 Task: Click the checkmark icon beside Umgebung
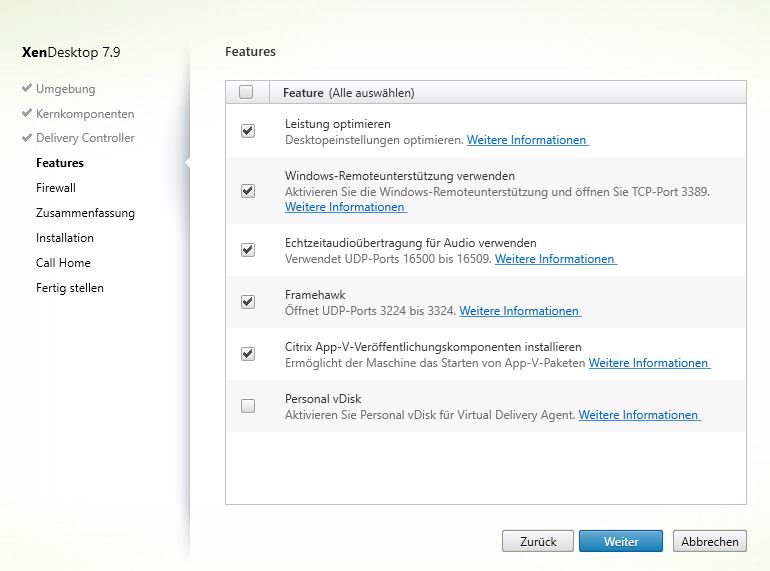(27, 88)
